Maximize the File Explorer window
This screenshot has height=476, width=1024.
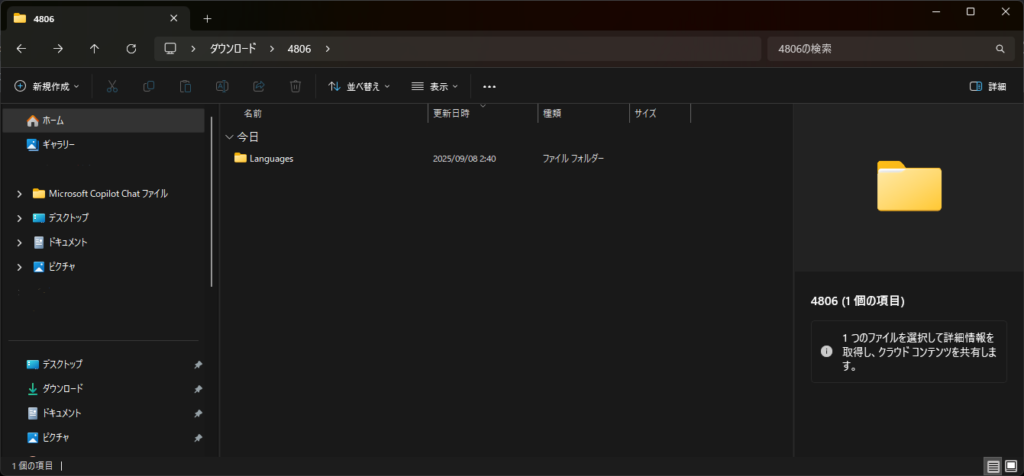tap(970, 11)
